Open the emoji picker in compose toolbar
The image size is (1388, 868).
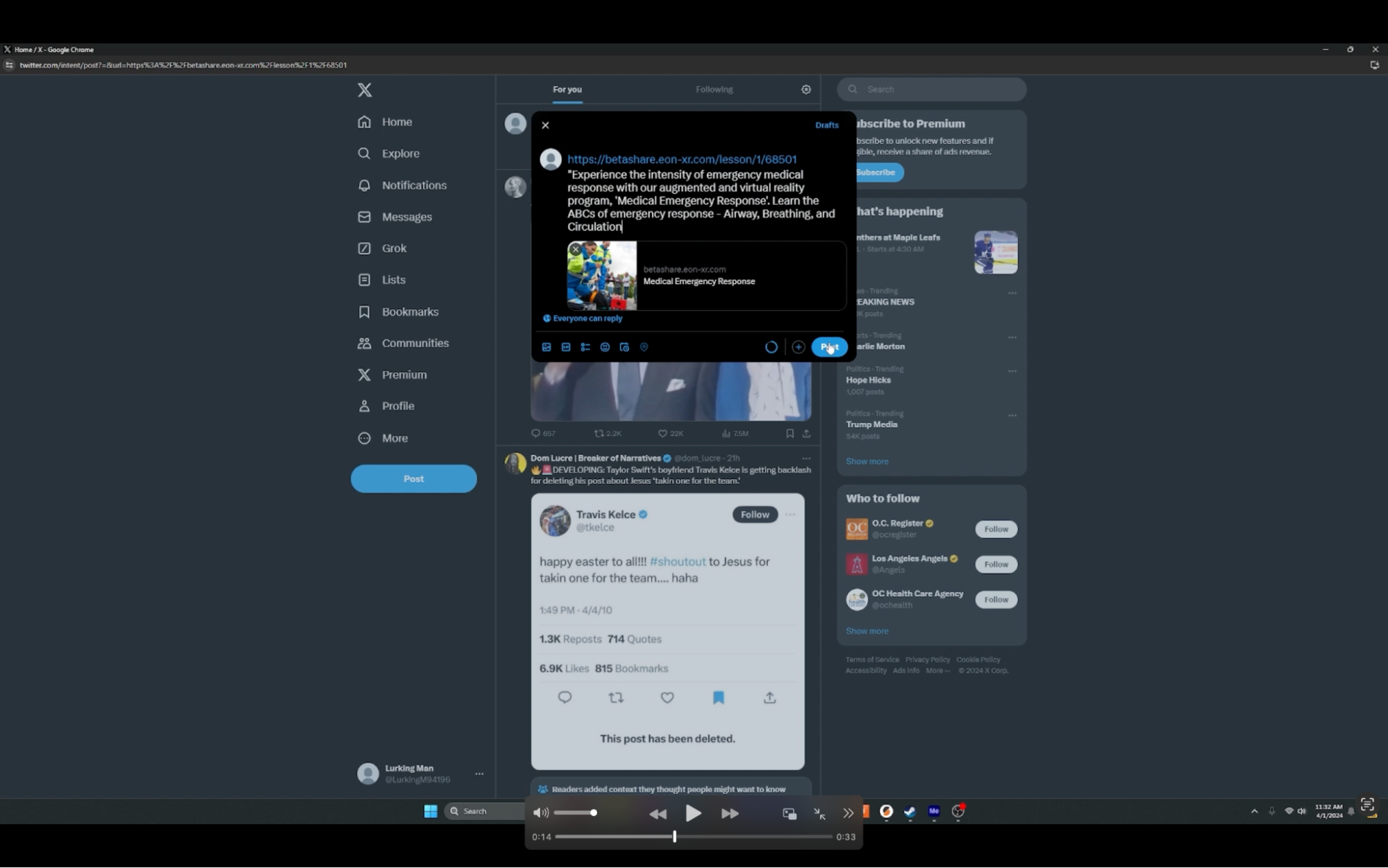[x=605, y=347]
